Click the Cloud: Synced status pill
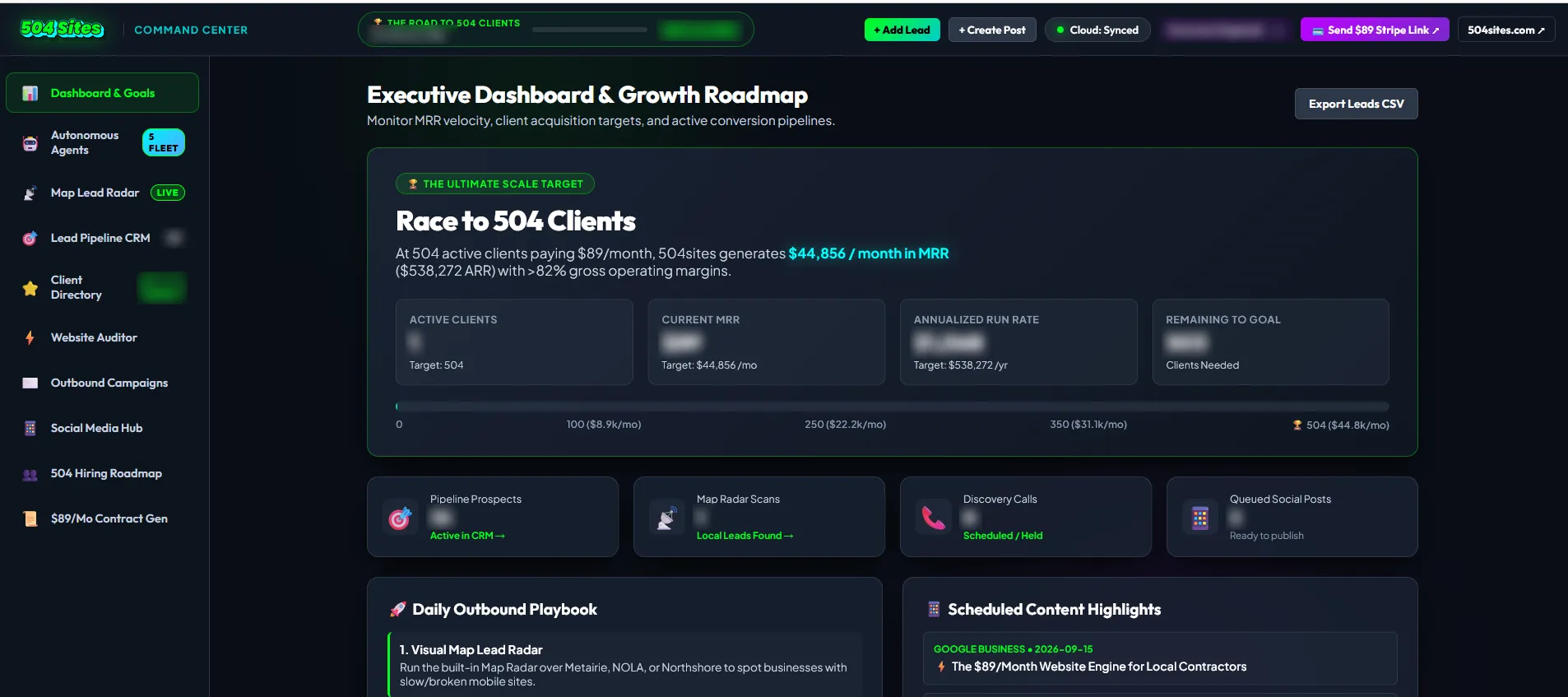1568x697 pixels. (1097, 30)
